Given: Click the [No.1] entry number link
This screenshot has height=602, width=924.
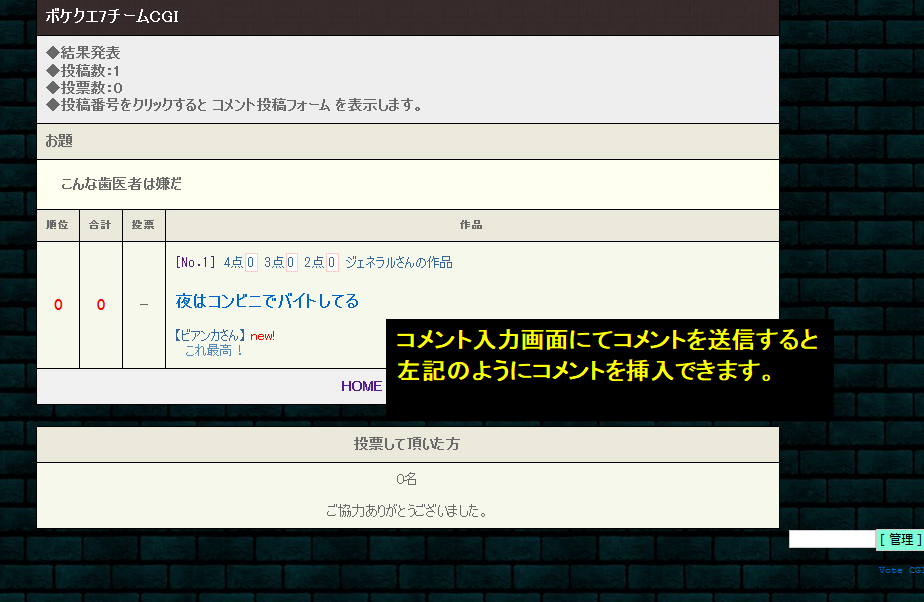Looking at the screenshot, I should [x=195, y=263].
